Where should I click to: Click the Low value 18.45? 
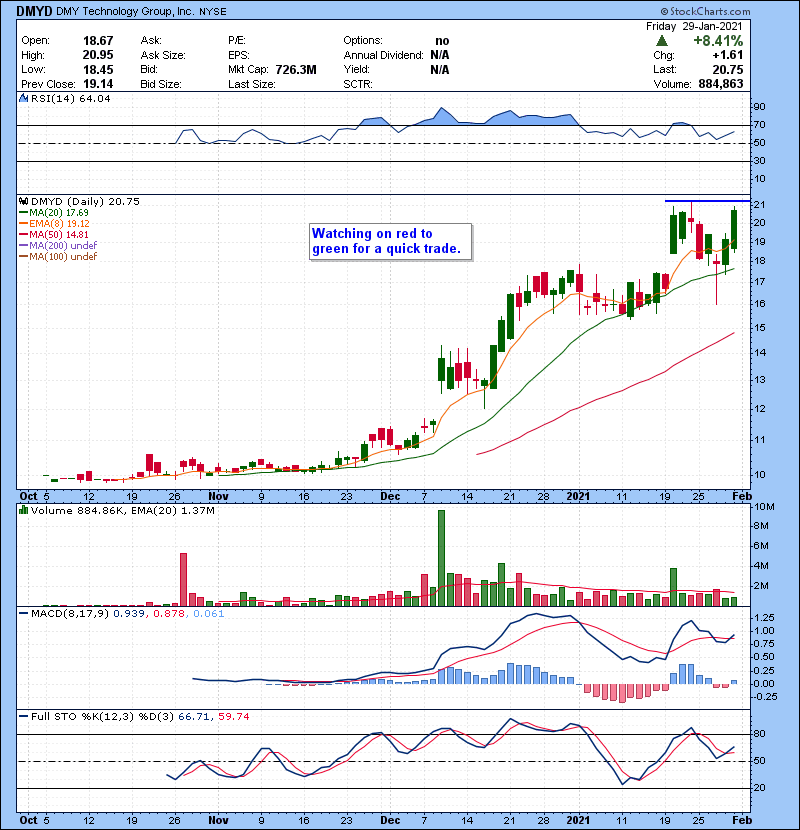(98, 69)
